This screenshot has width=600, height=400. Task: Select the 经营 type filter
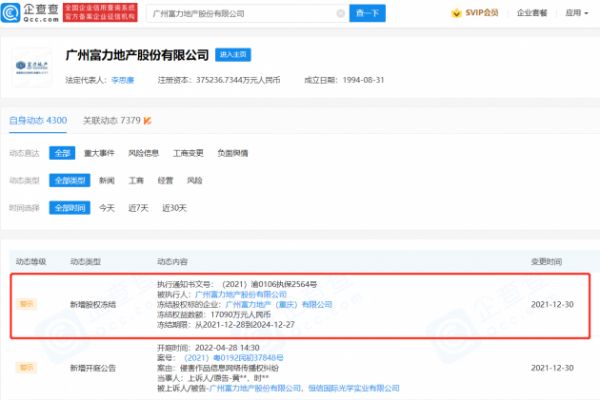click(165, 180)
